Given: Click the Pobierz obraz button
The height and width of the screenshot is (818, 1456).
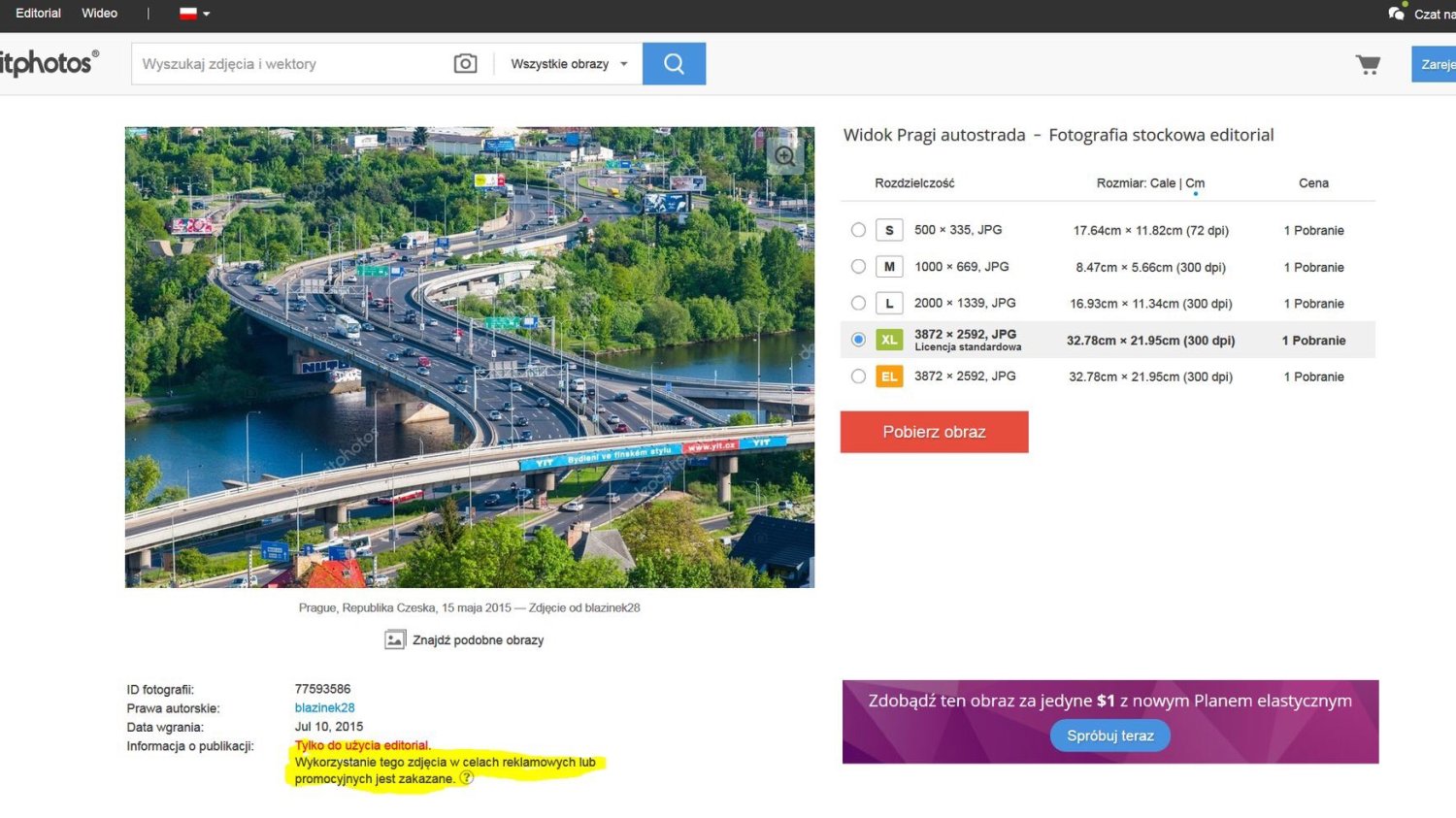Looking at the screenshot, I should click(934, 432).
